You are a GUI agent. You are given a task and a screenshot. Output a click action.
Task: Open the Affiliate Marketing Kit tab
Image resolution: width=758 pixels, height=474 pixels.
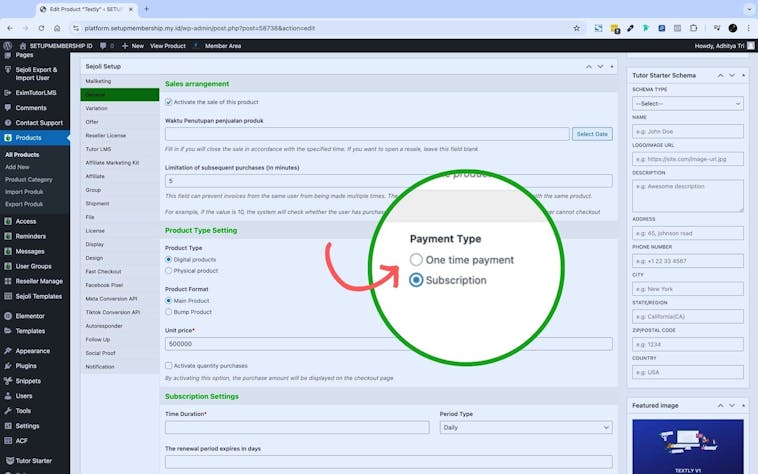112,162
